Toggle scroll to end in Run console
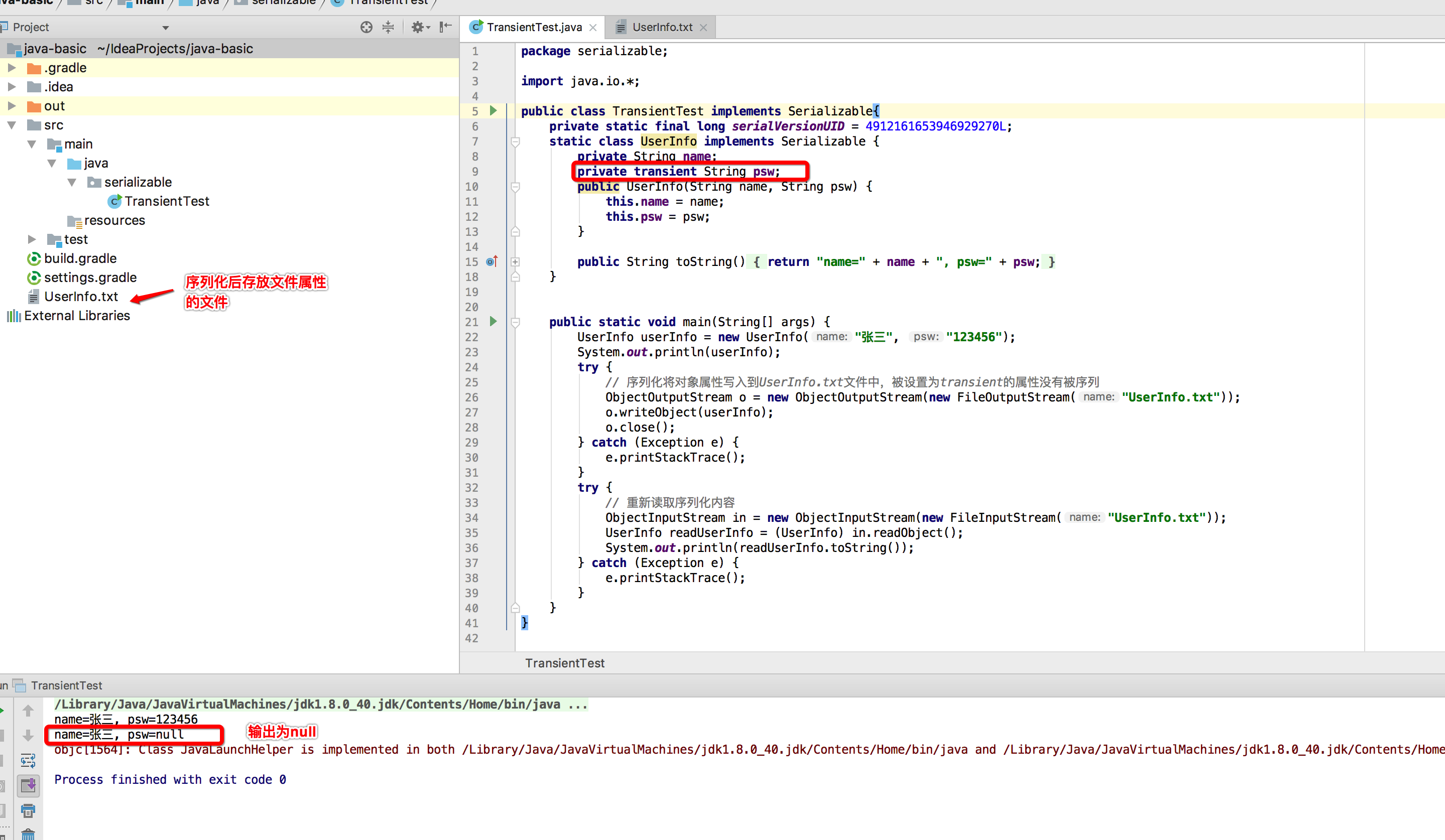Image resolution: width=1445 pixels, height=840 pixels. click(28, 786)
